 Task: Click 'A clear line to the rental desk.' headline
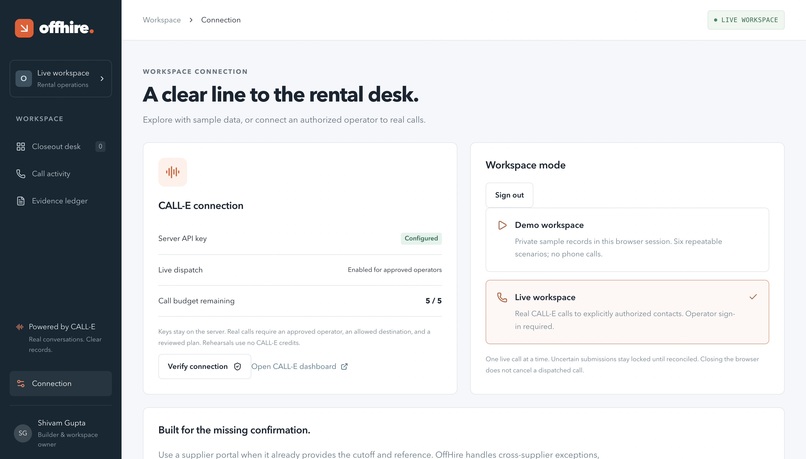tap(281, 95)
